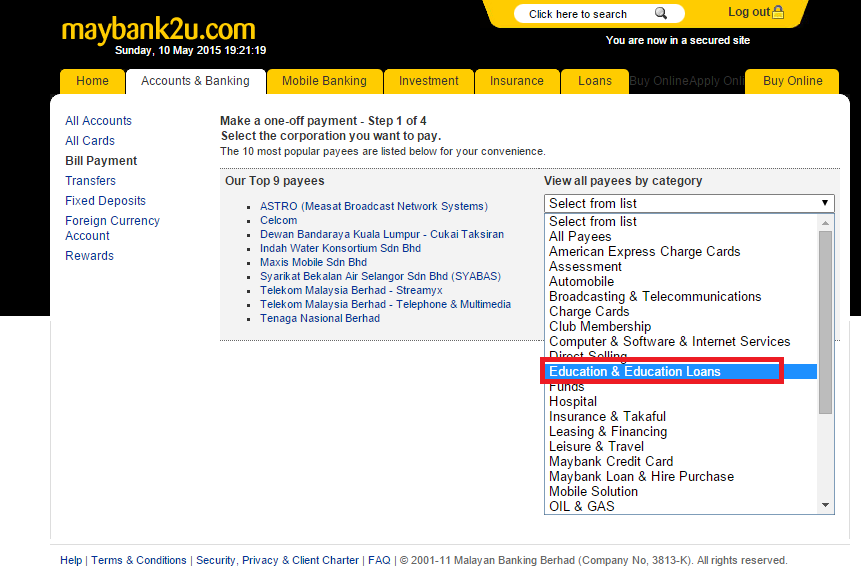
Task: Open the Home tab
Action: tap(92, 81)
